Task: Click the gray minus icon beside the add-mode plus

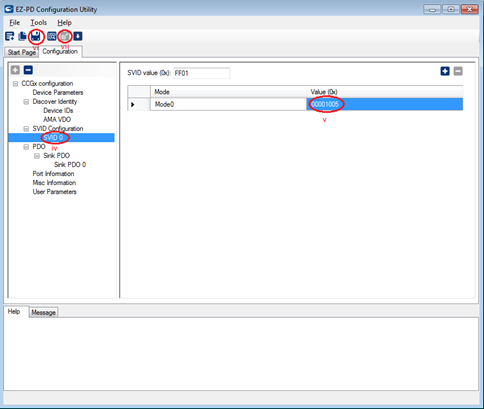Action: (x=458, y=71)
